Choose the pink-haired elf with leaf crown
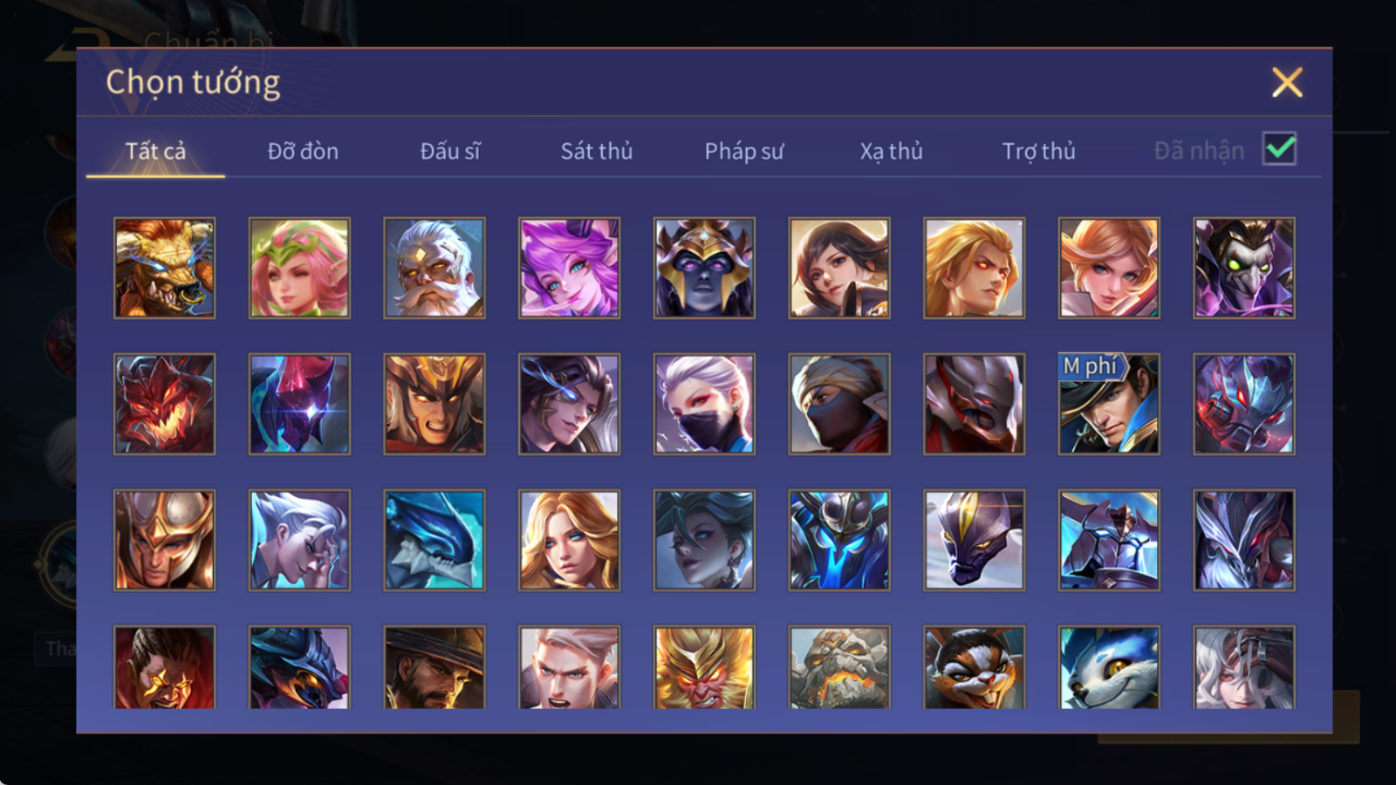The image size is (1396, 785). [299, 268]
